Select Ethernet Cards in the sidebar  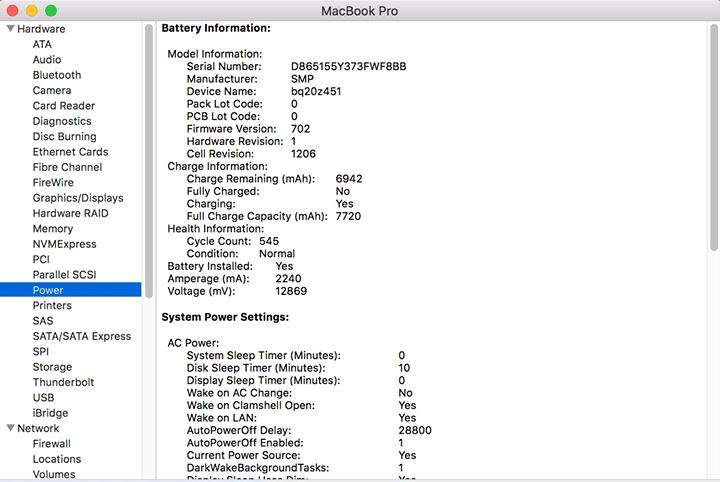tap(70, 151)
